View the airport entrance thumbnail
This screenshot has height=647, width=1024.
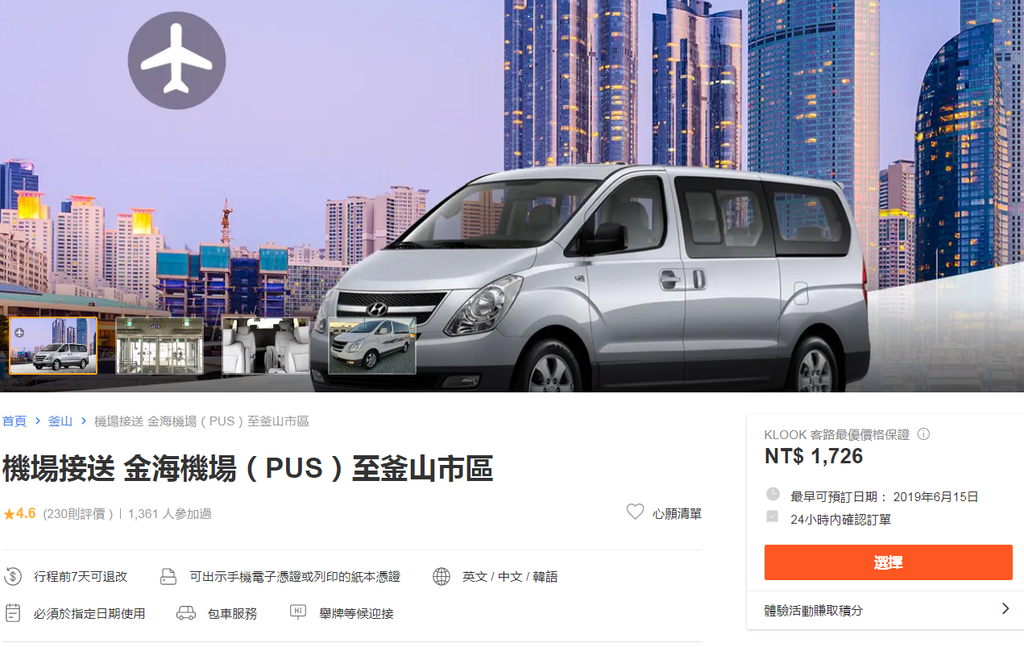160,346
